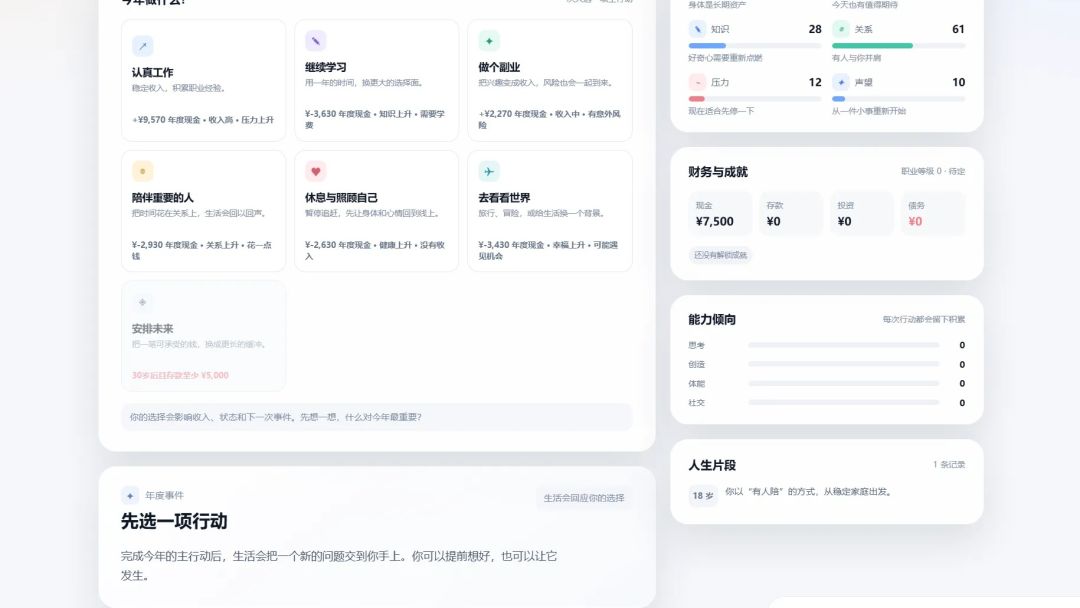Click the 能力倾向 heading
Image resolution: width=1080 pixels, height=608 pixels.
tap(712, 319)
